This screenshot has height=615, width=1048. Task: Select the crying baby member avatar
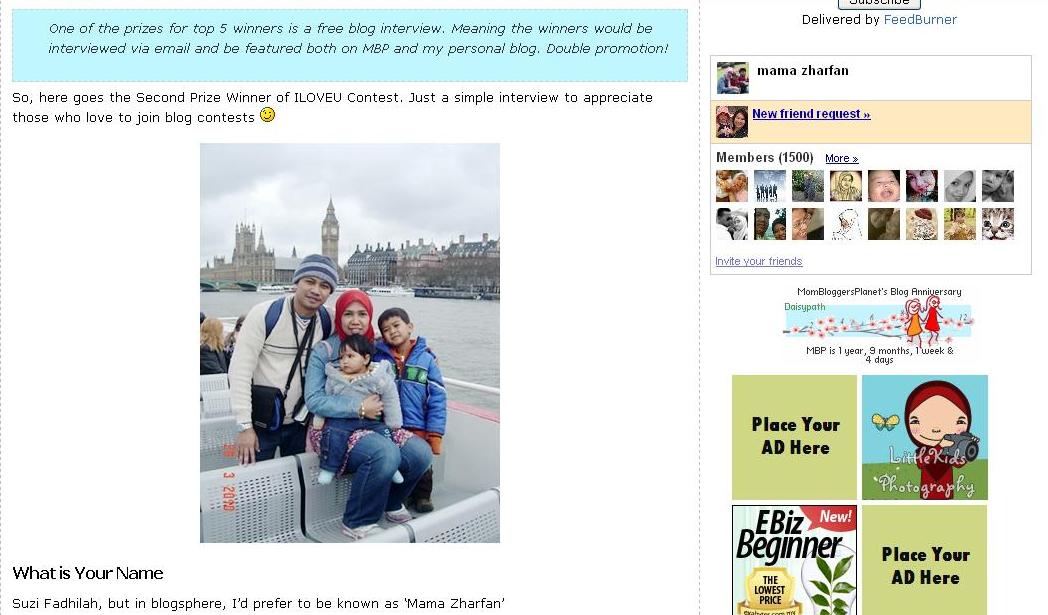884,186
